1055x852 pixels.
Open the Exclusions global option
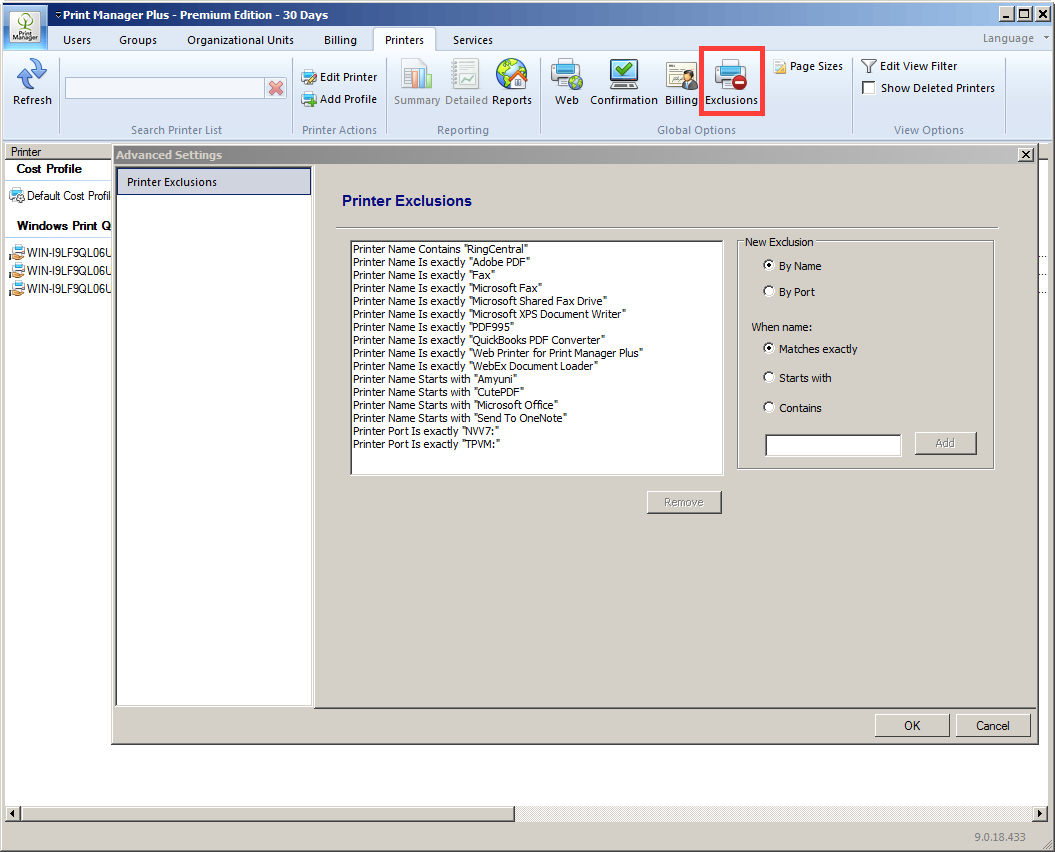tap(731, 82)
